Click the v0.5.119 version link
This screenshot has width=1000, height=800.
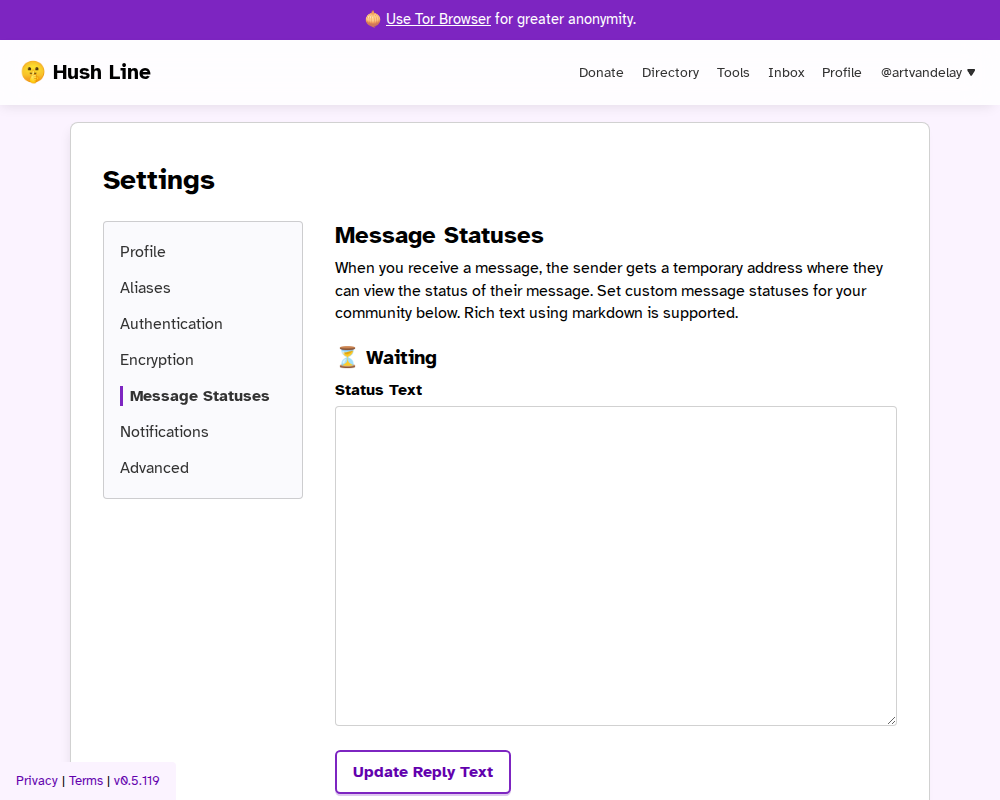[x=136, y=781]
